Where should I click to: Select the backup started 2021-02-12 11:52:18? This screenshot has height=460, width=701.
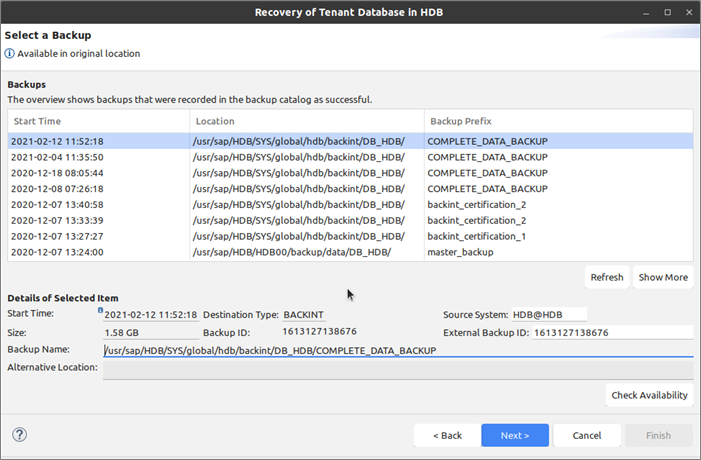(x=350, y=141)
